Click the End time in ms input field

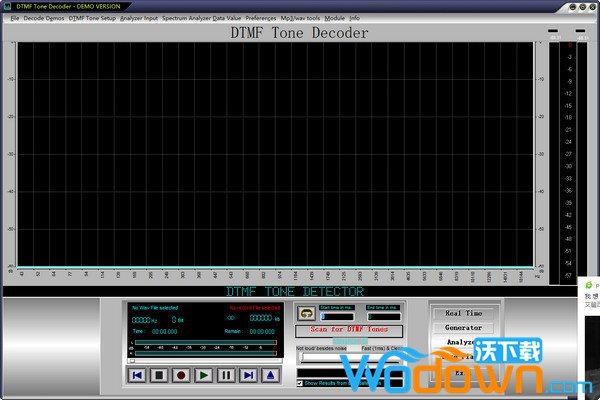click(x=384, y=317)
